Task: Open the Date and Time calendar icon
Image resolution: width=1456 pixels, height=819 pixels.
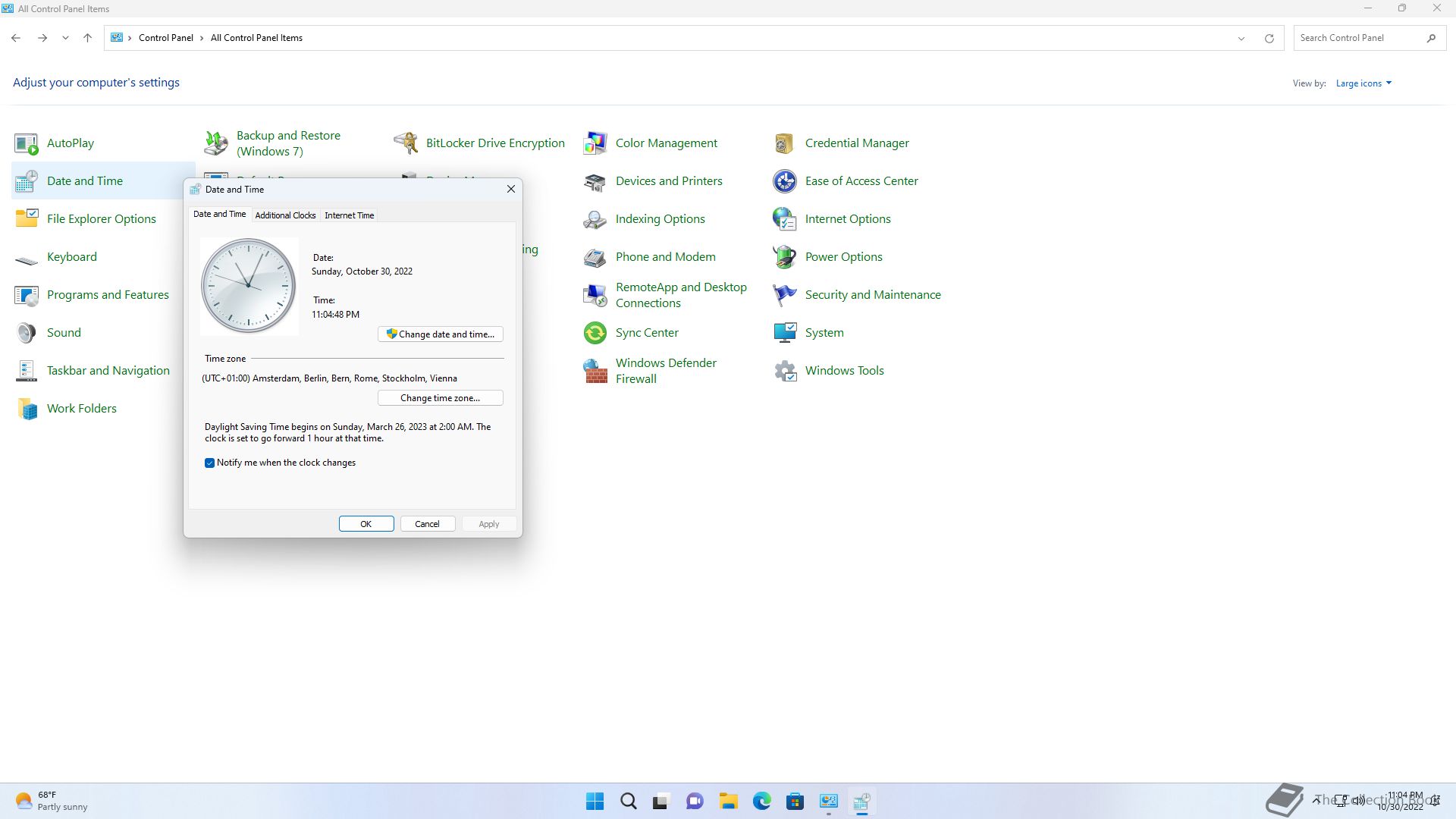Action: (x=27, y=181)
